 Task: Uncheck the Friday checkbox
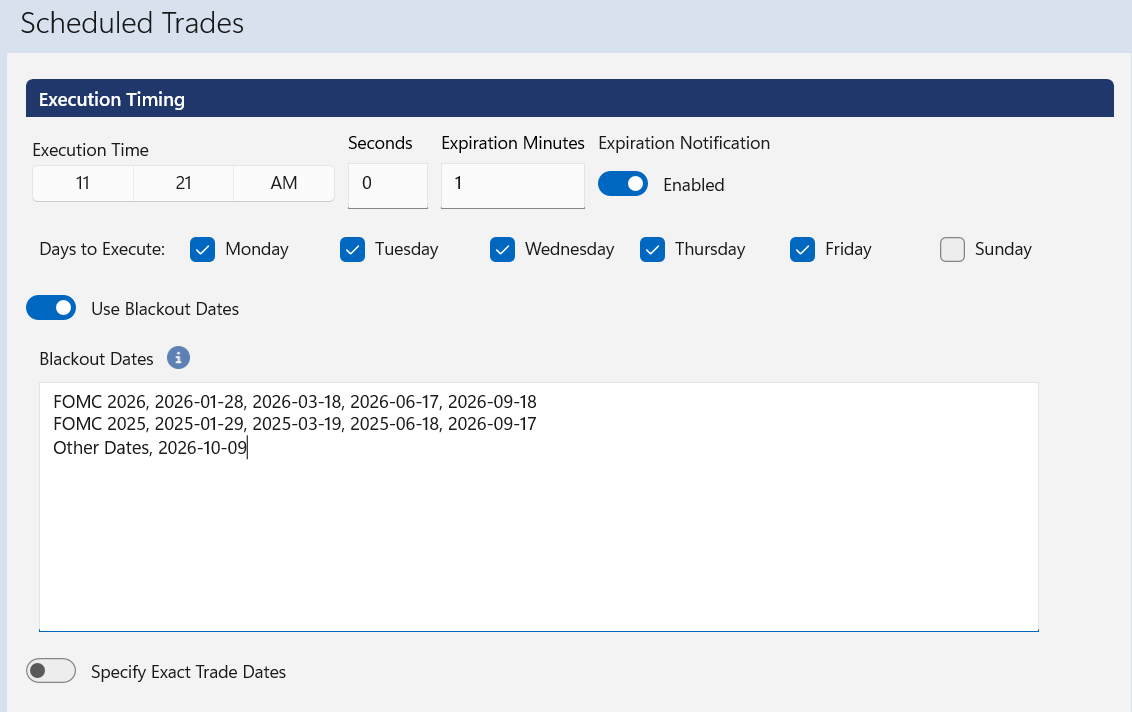coord(802,250)
